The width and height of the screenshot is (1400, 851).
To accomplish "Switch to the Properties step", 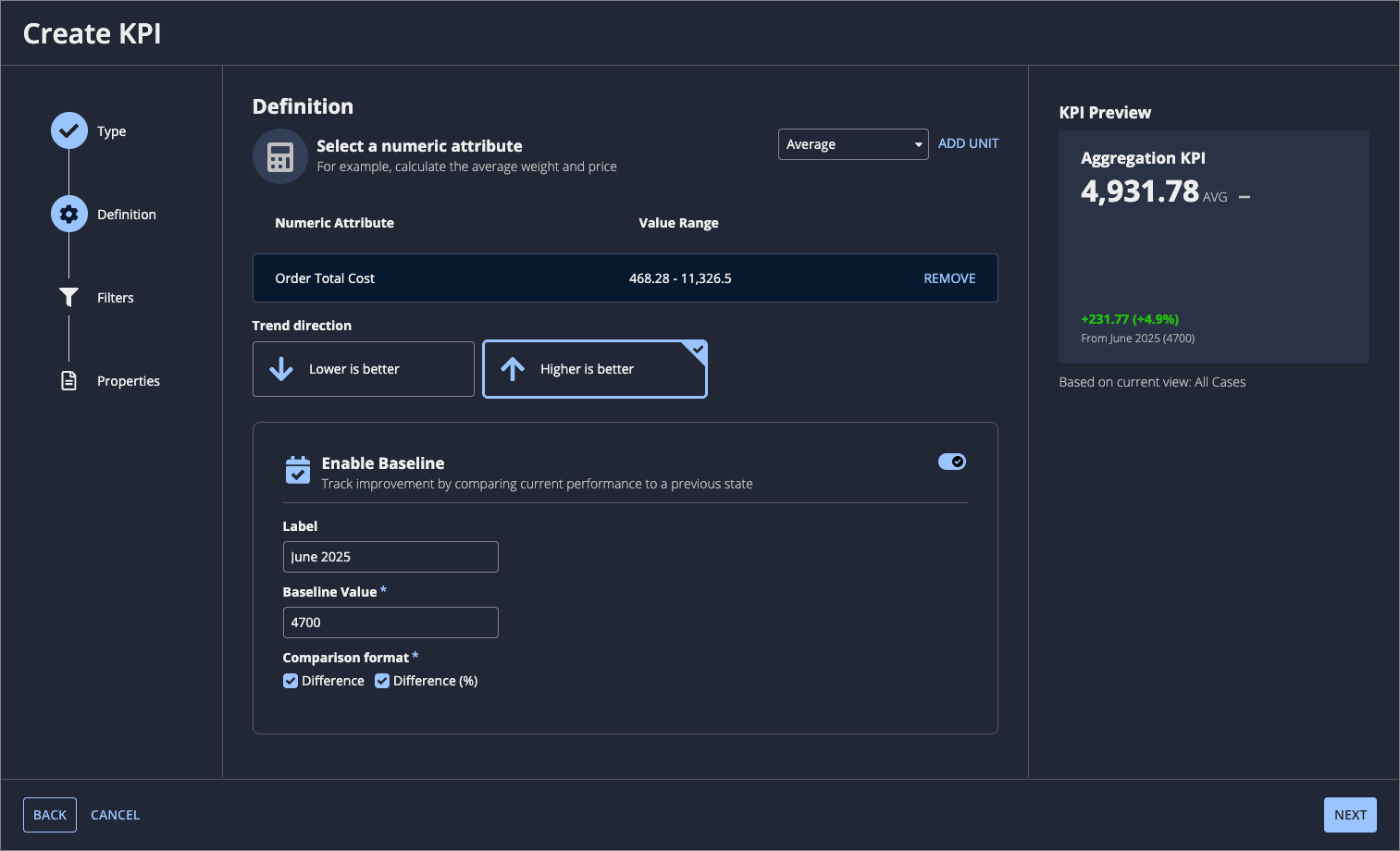I will click(129, 381).
